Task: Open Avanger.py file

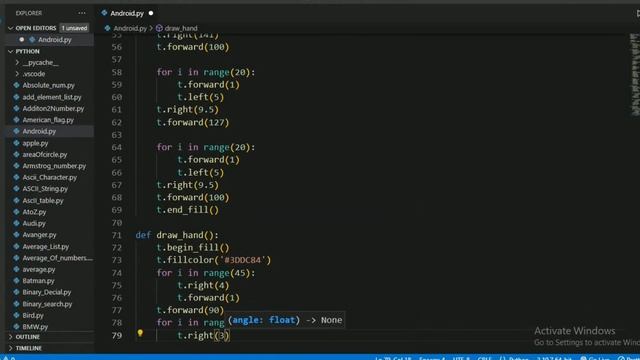Action: click(x=39, y=235)
